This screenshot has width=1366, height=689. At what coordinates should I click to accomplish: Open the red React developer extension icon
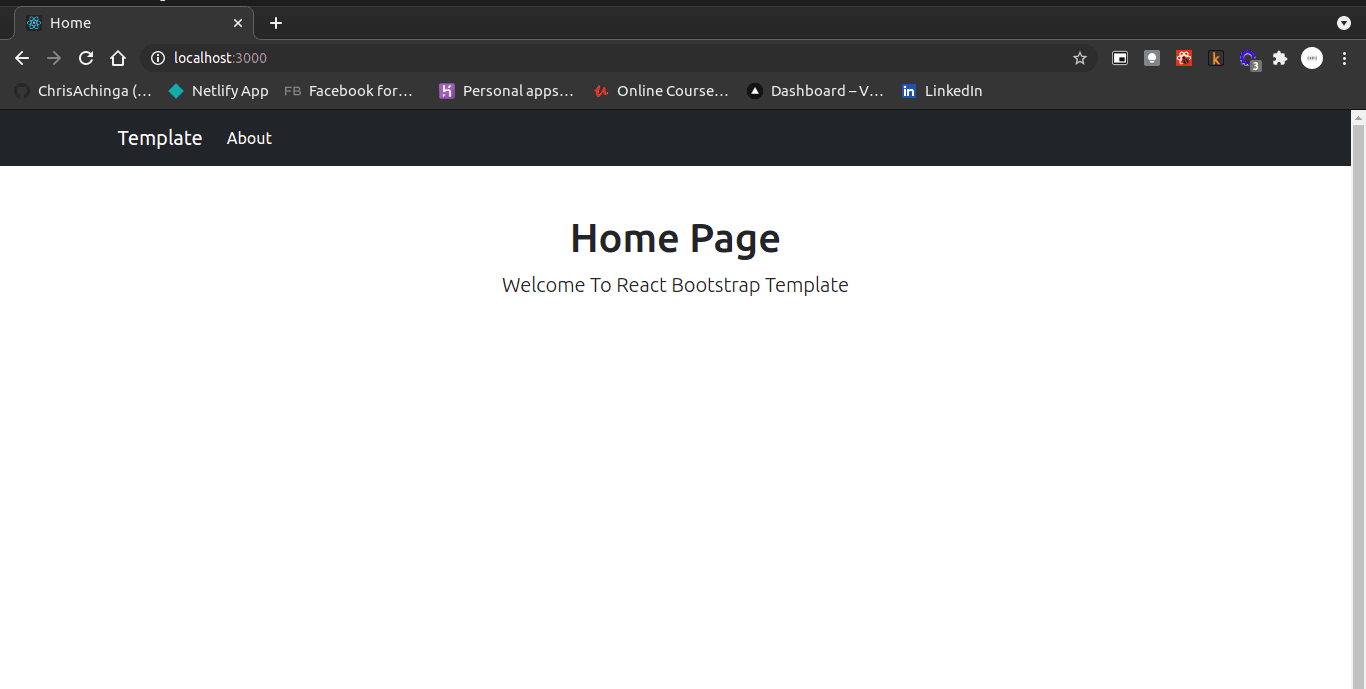point(1184,58)
